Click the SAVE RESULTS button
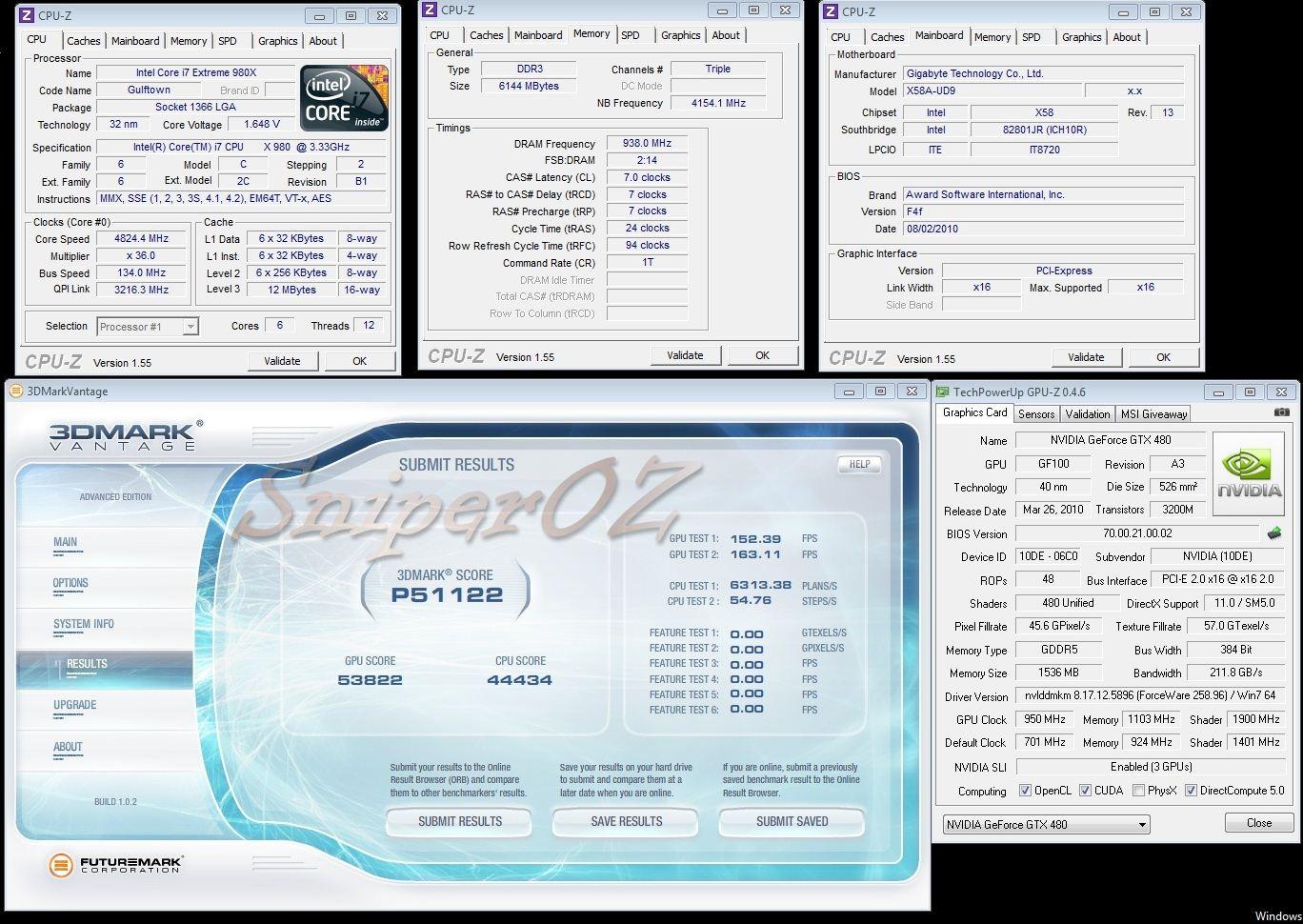Screen dimensions: 1303x924 coord(626,821)
